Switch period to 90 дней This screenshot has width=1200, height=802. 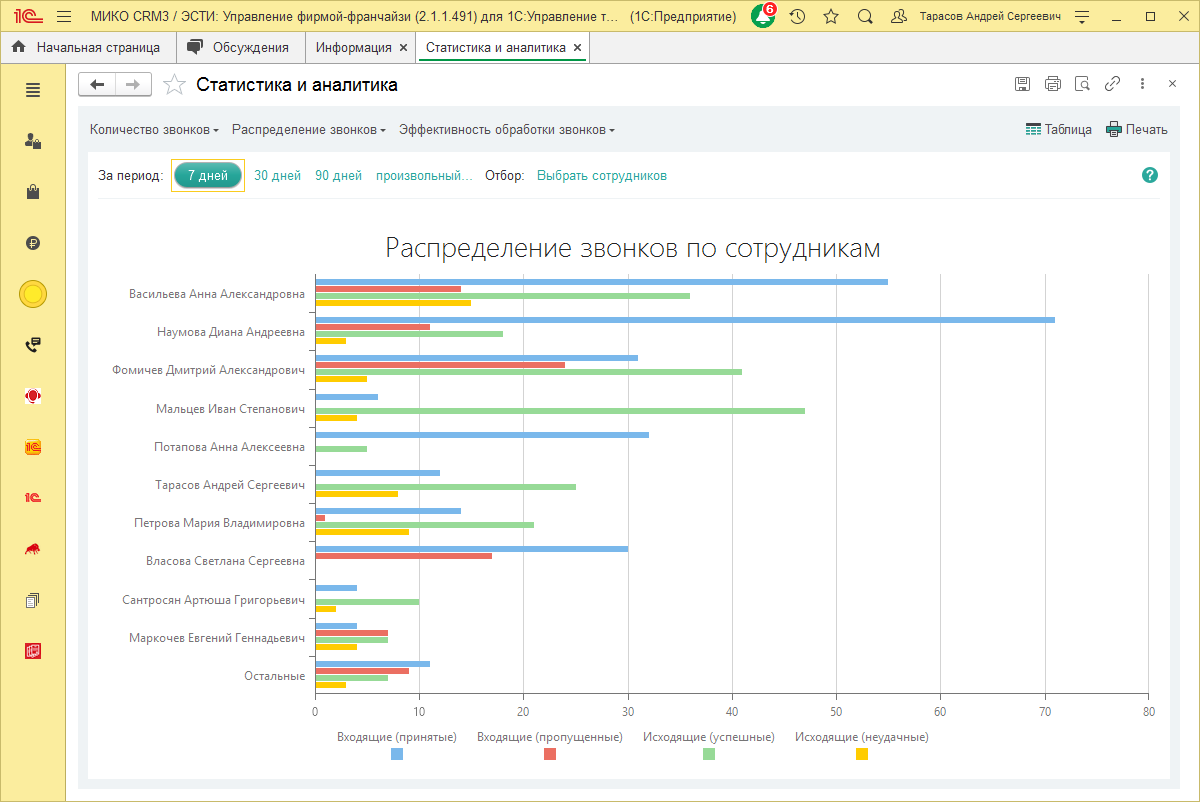pyautogui.click(x=338, y=175)
